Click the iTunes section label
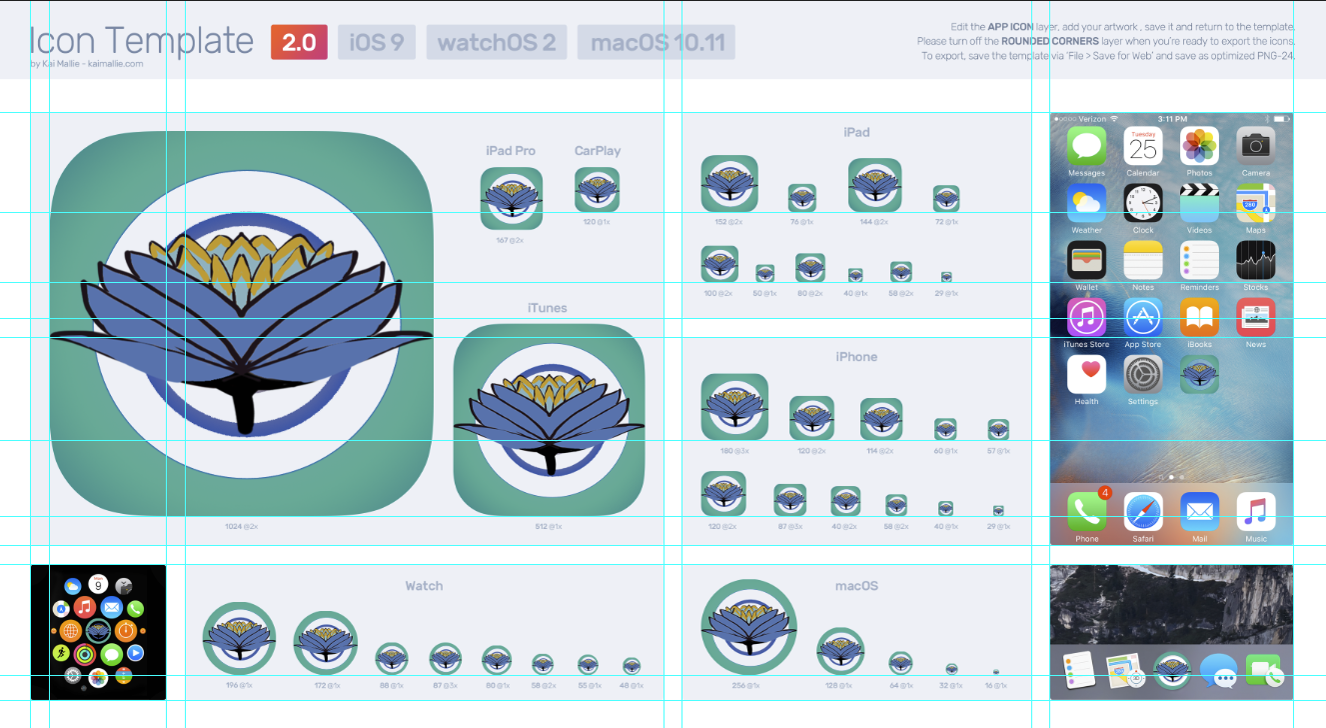The image size is (1326, 728). tap(547, 308)
